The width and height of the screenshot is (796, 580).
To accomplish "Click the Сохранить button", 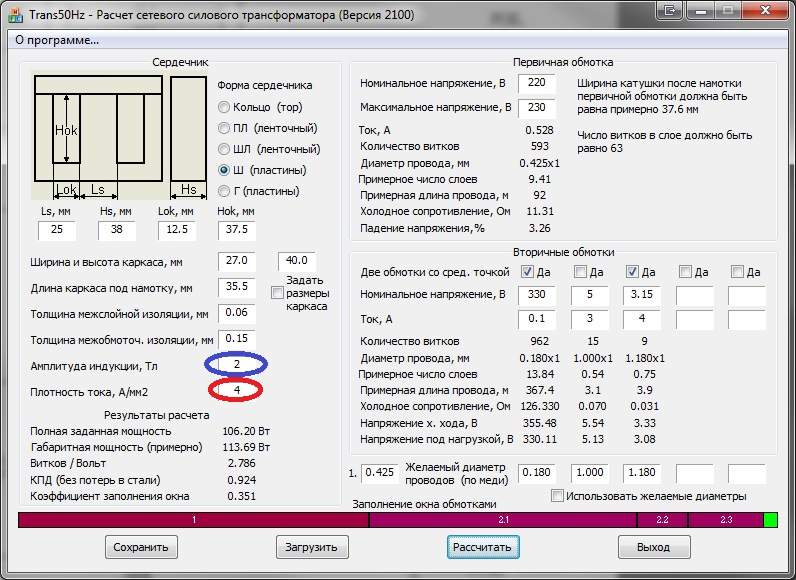I will click(142, 547).
